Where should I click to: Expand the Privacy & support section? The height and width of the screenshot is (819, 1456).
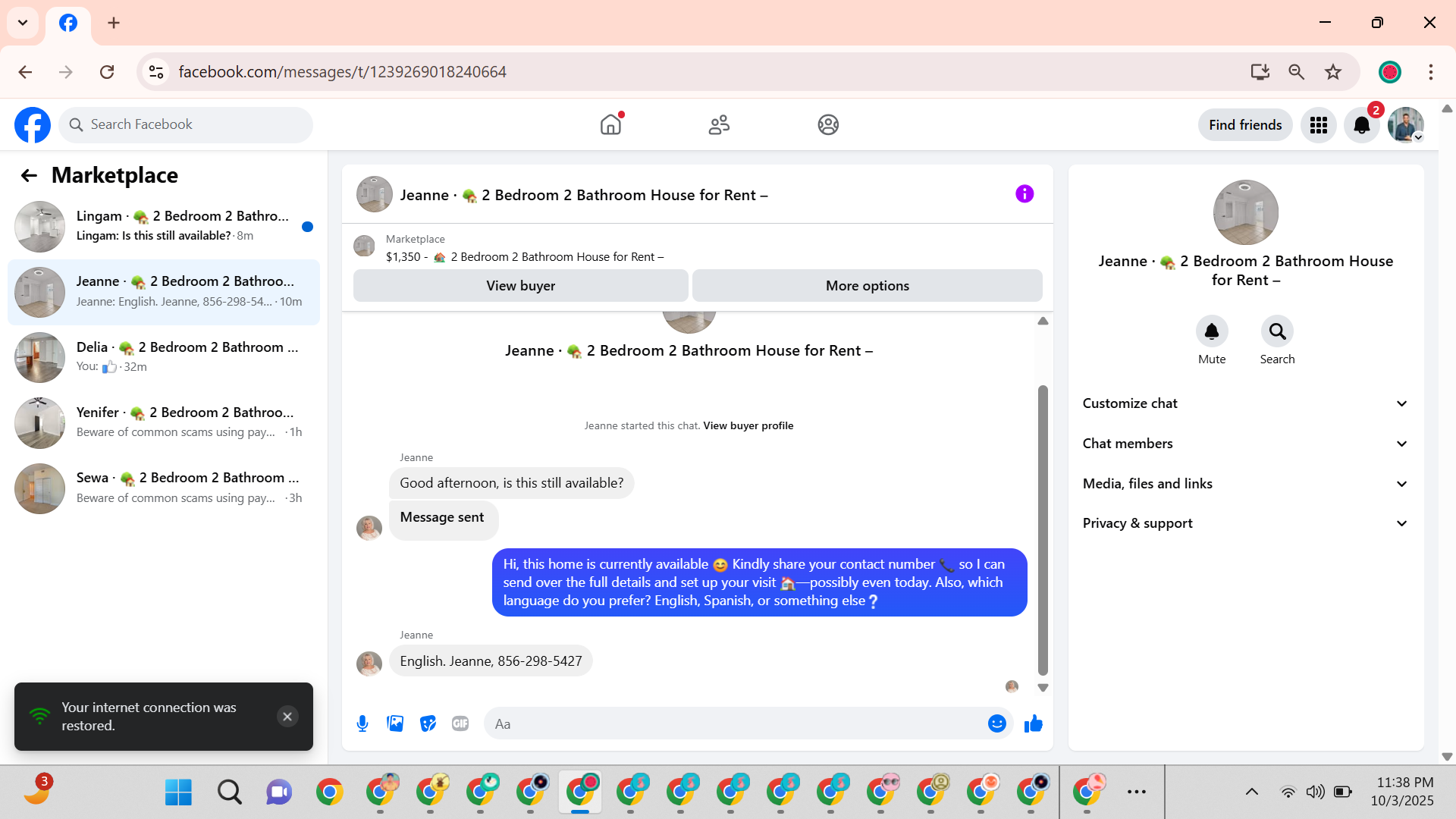1246,523
